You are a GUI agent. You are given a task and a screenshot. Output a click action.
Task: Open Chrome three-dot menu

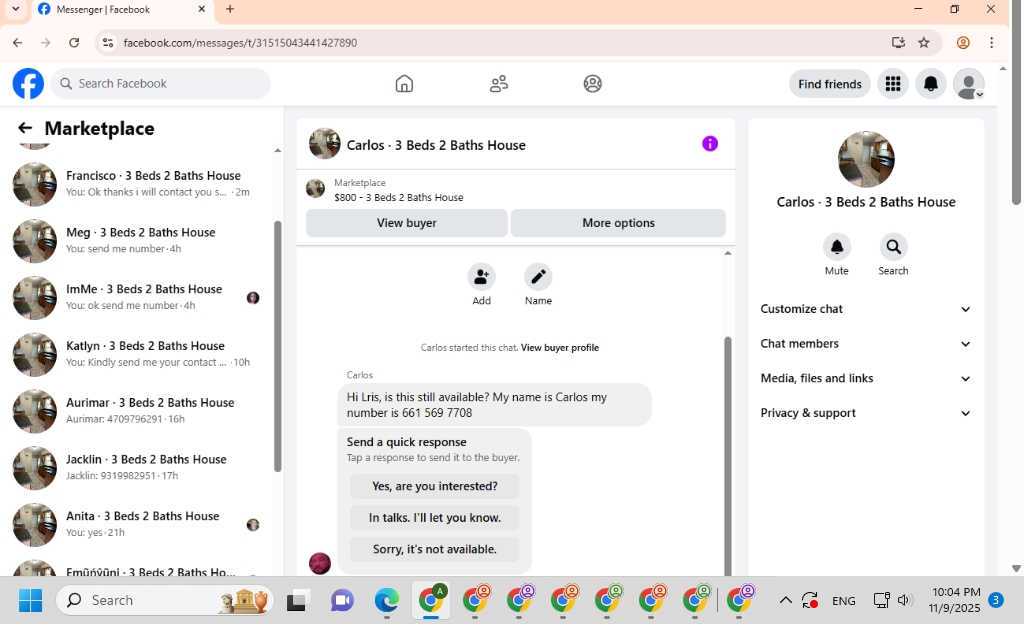[x=991, y=42]
